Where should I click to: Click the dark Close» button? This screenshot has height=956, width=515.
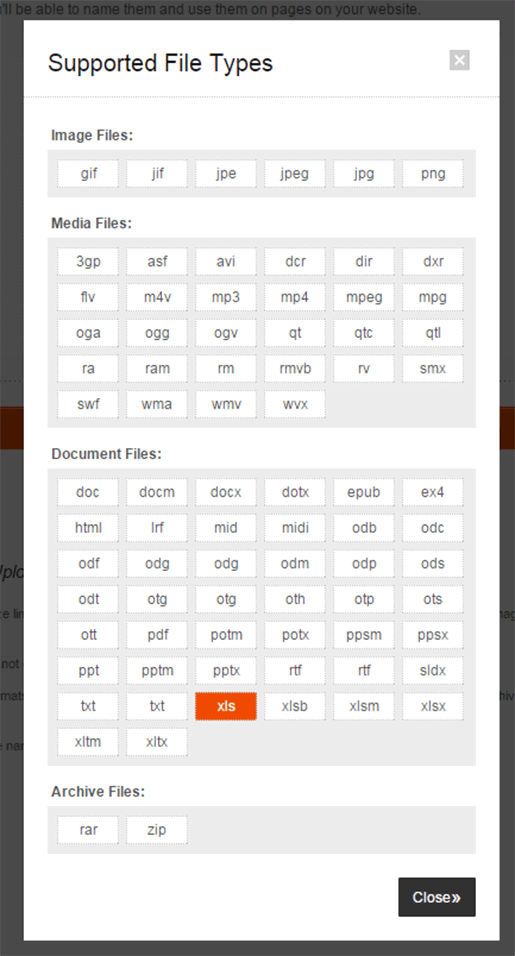437,897
